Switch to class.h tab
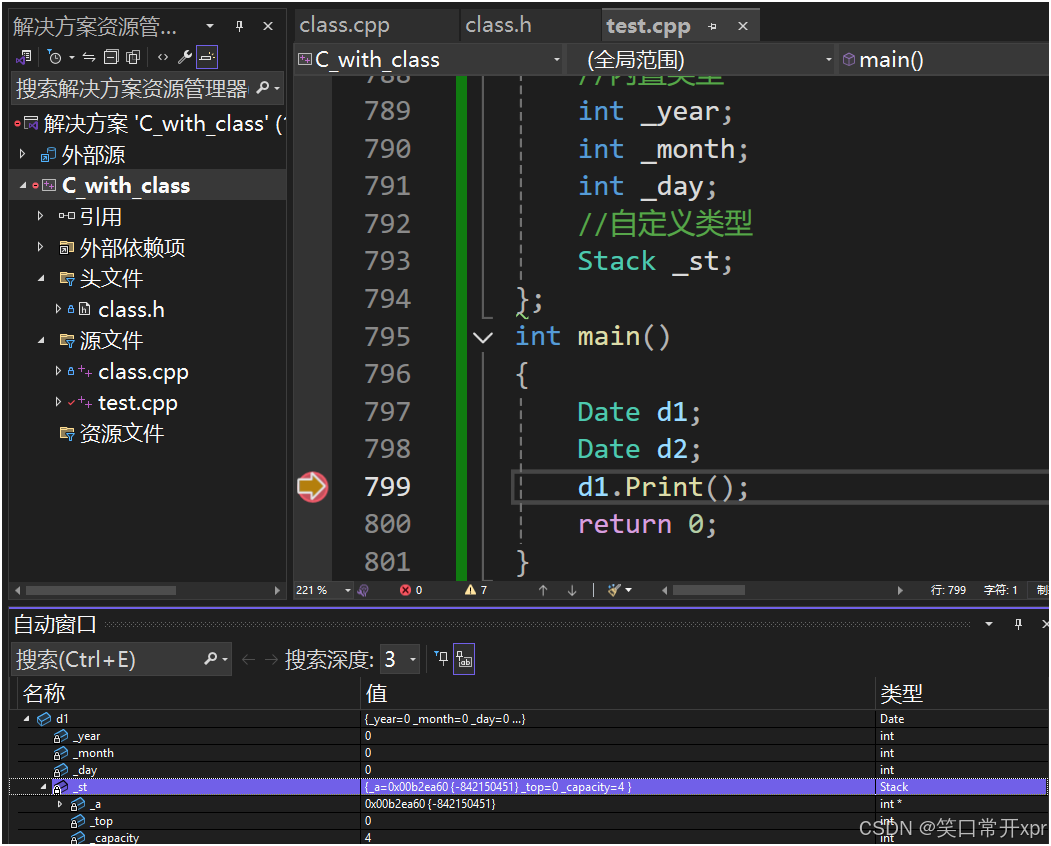The height and width of the screenshot is (846, 1051). [498, 25]
